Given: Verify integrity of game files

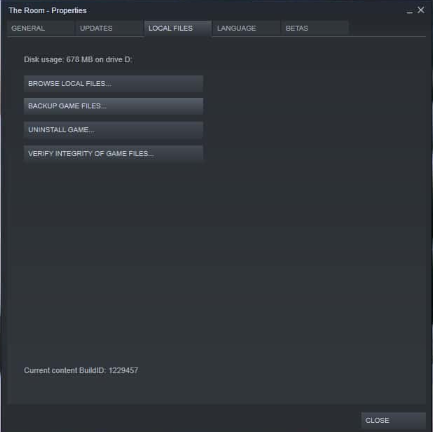Looking at the screenshot, I should pos(113,154).
